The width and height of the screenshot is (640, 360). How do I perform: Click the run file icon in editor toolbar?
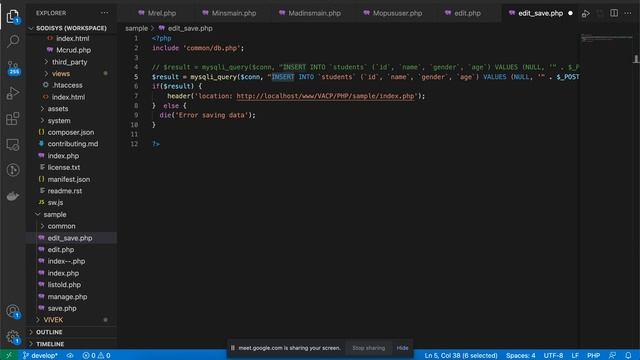coord(586,13)
